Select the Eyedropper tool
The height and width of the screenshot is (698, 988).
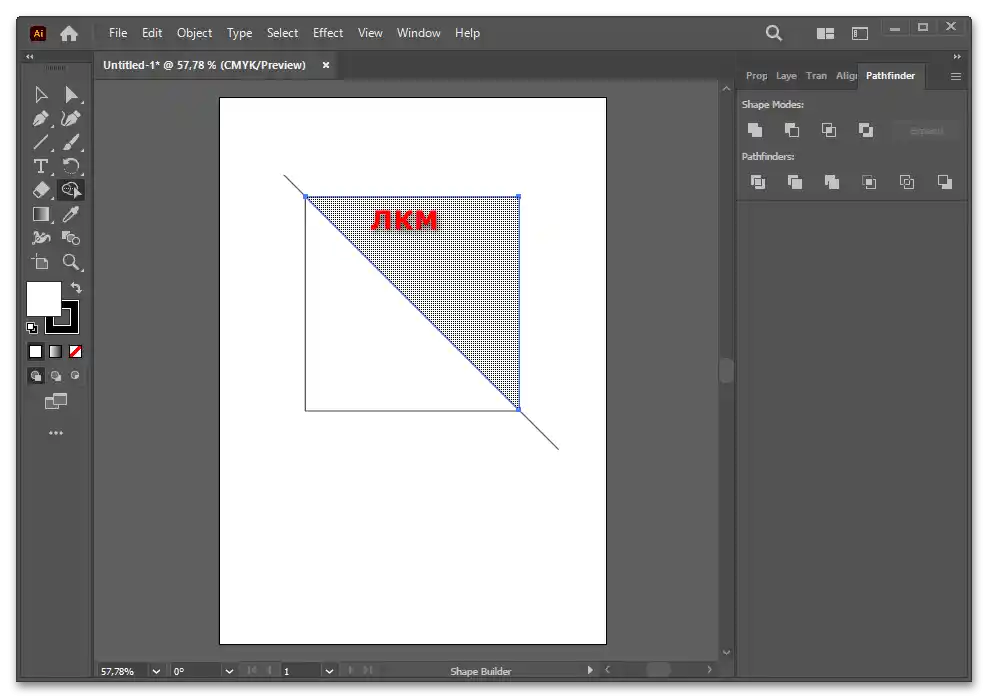(71, 214)
